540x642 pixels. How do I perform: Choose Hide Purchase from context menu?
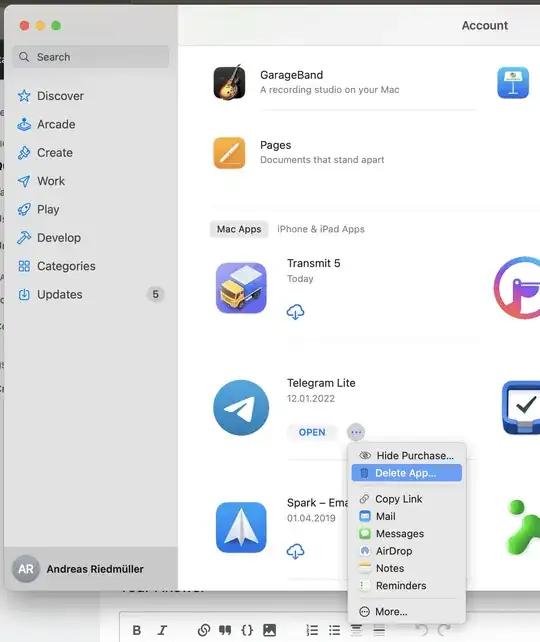click(407, 456)
